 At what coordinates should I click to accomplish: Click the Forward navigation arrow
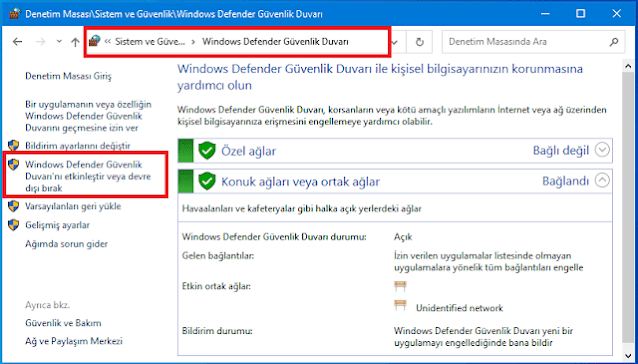[40, 41]
